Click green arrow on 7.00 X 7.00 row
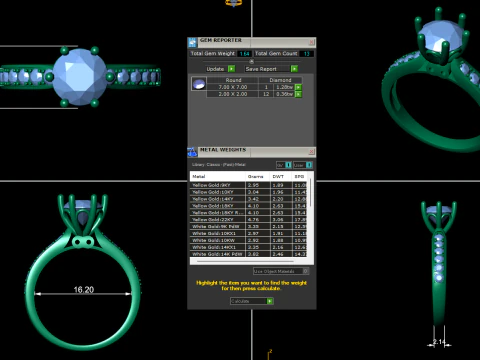The height and width of the screenshot is (360, 480). tap(298, 87)
